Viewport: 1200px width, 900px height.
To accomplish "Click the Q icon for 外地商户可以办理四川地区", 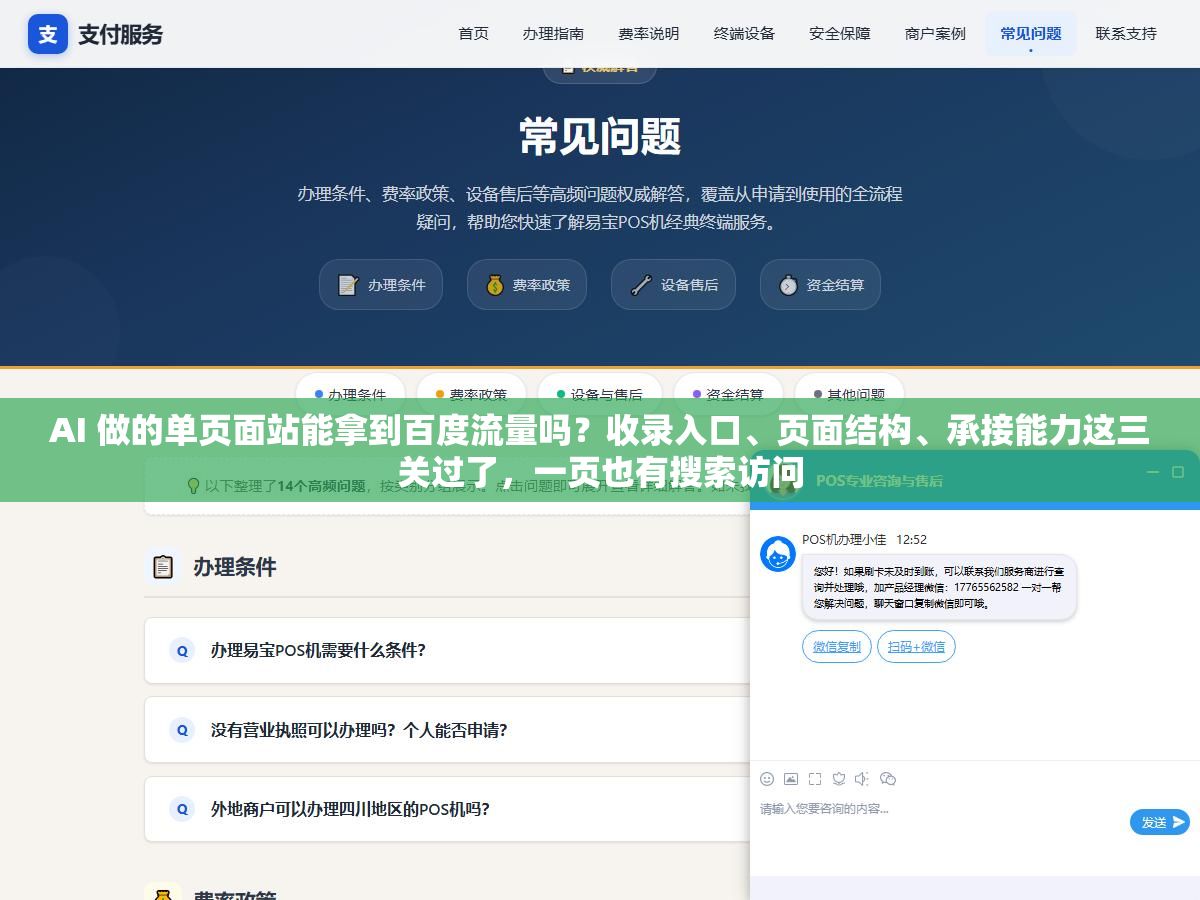I will pyautogui.click(x=182, y=809).
